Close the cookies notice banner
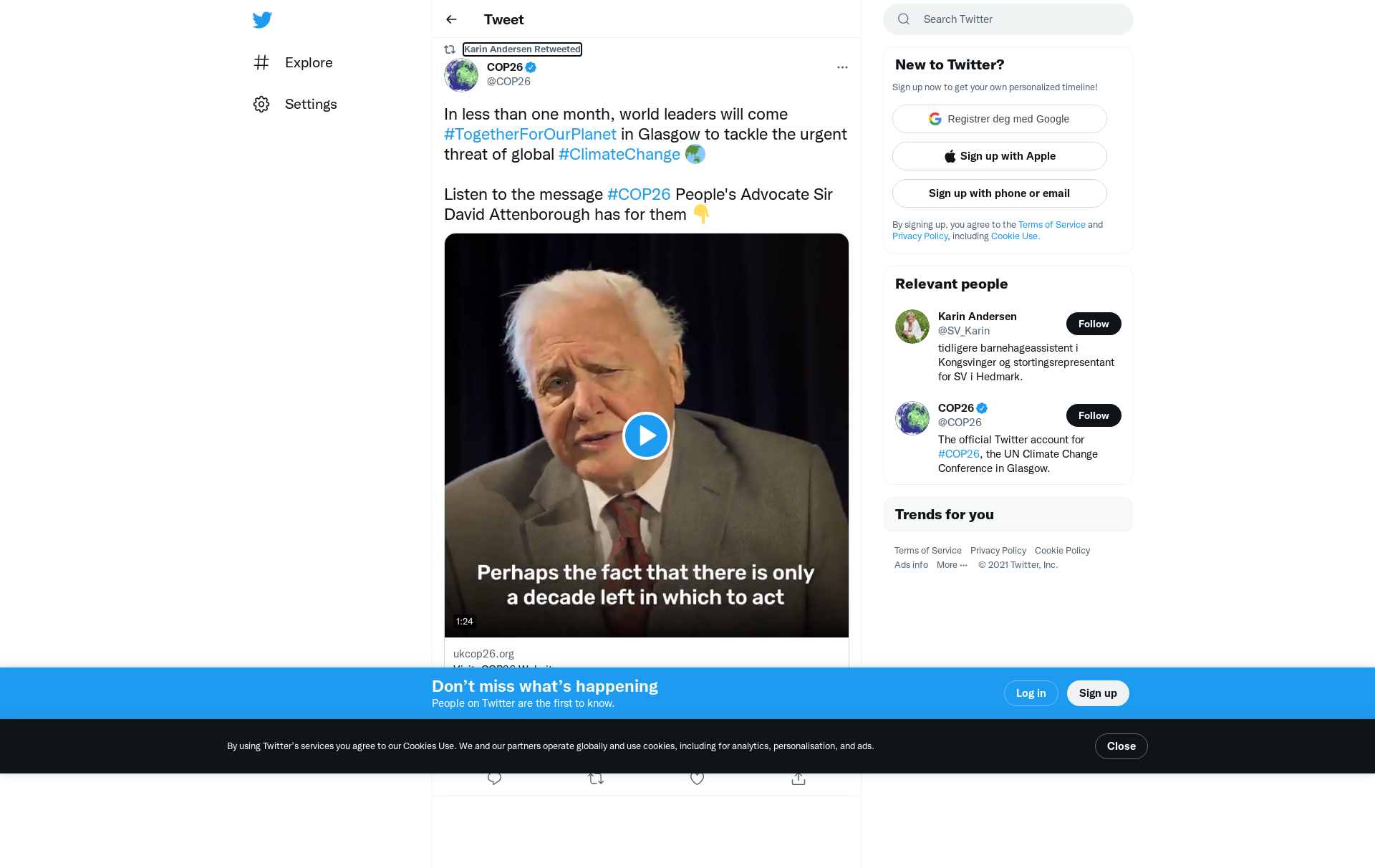This screenshot has height=868, width=1375. (1121, 746)
